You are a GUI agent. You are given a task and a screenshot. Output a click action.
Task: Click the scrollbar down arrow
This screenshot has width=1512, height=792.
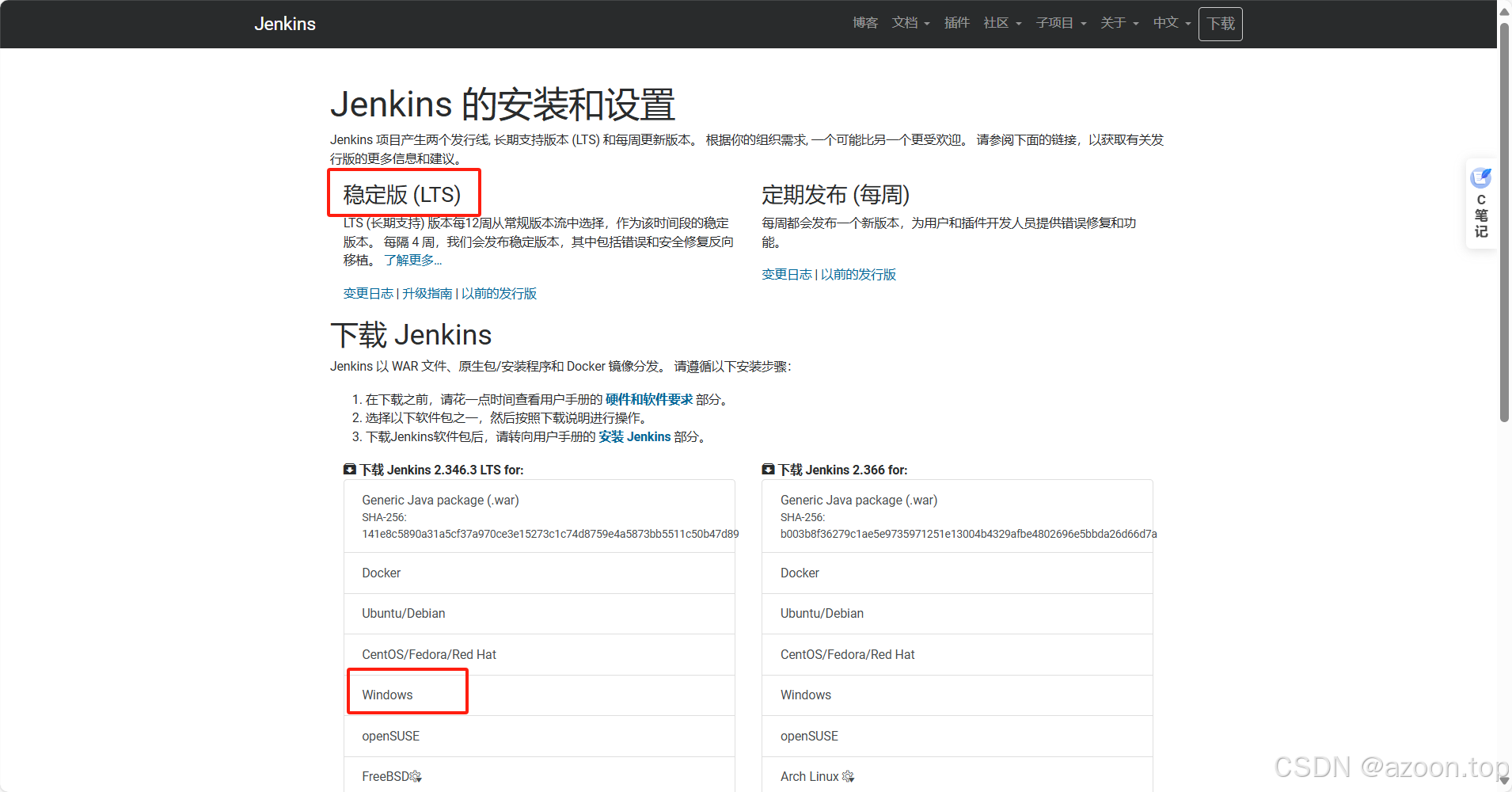point(1504,781)
